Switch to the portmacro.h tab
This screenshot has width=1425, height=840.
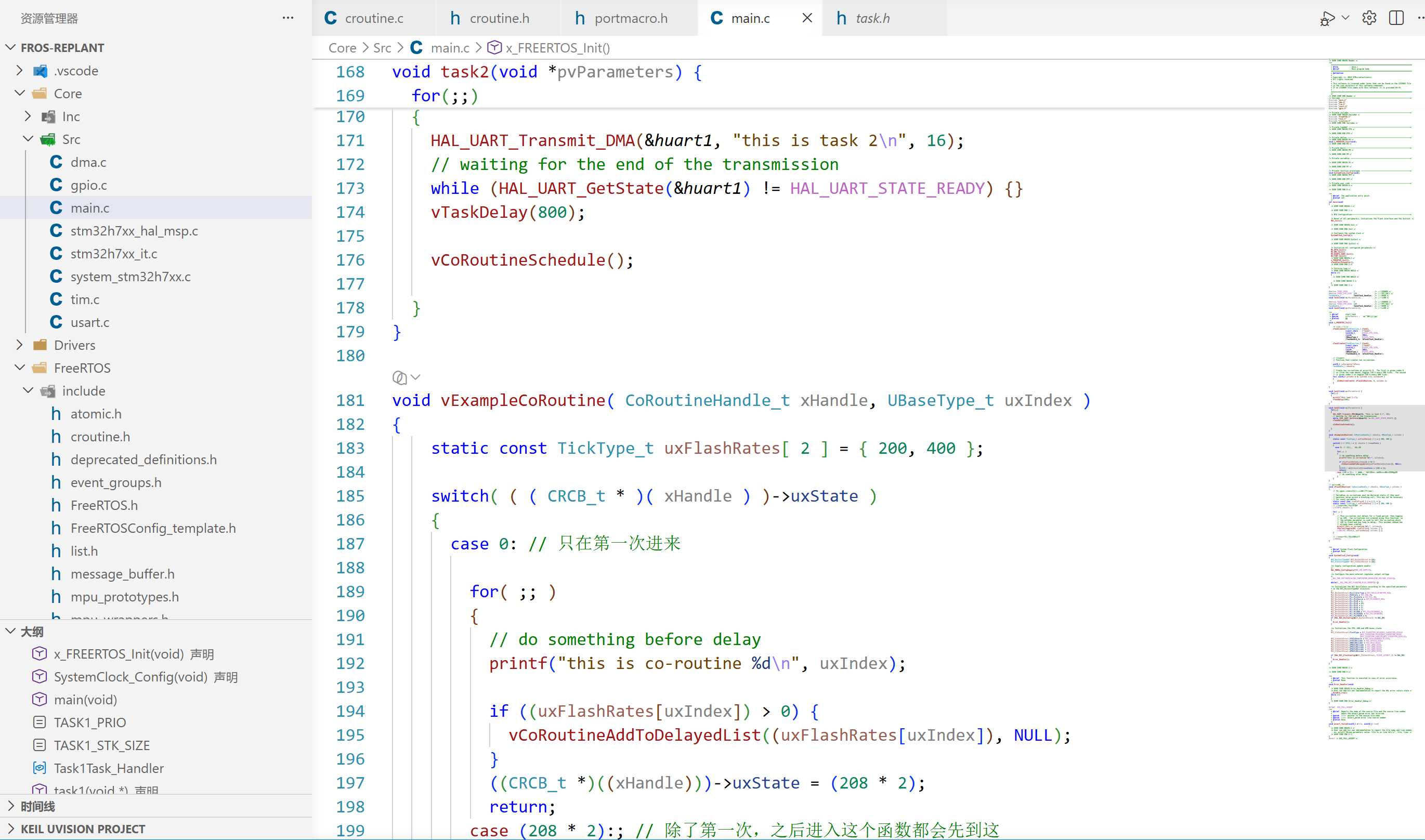[x=630, y=18]
